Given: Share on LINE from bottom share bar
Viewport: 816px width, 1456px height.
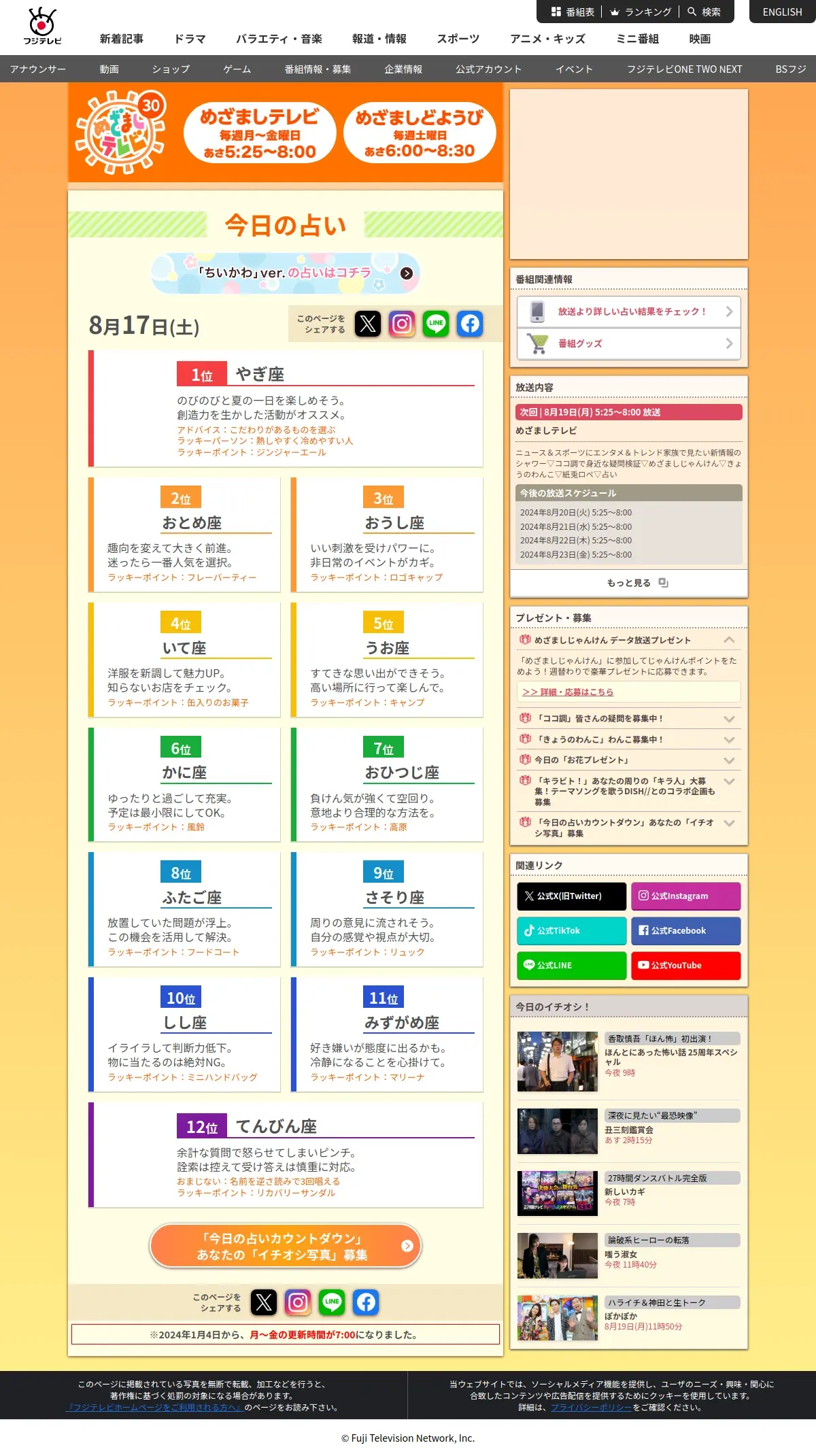Looking at the screenshot, I should 332,1302.
